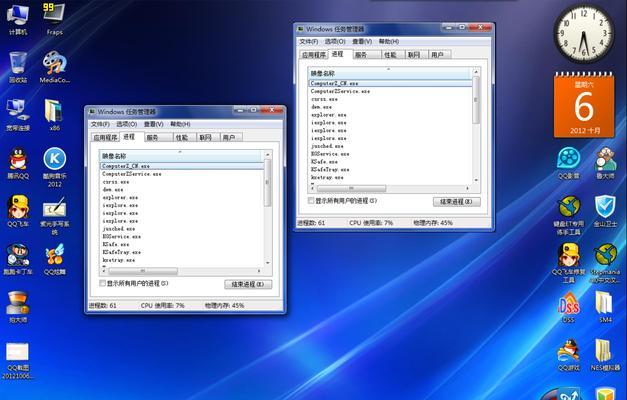Select explorer.exe in left Task Manager
Screen dimensions: 627x400
182,198
